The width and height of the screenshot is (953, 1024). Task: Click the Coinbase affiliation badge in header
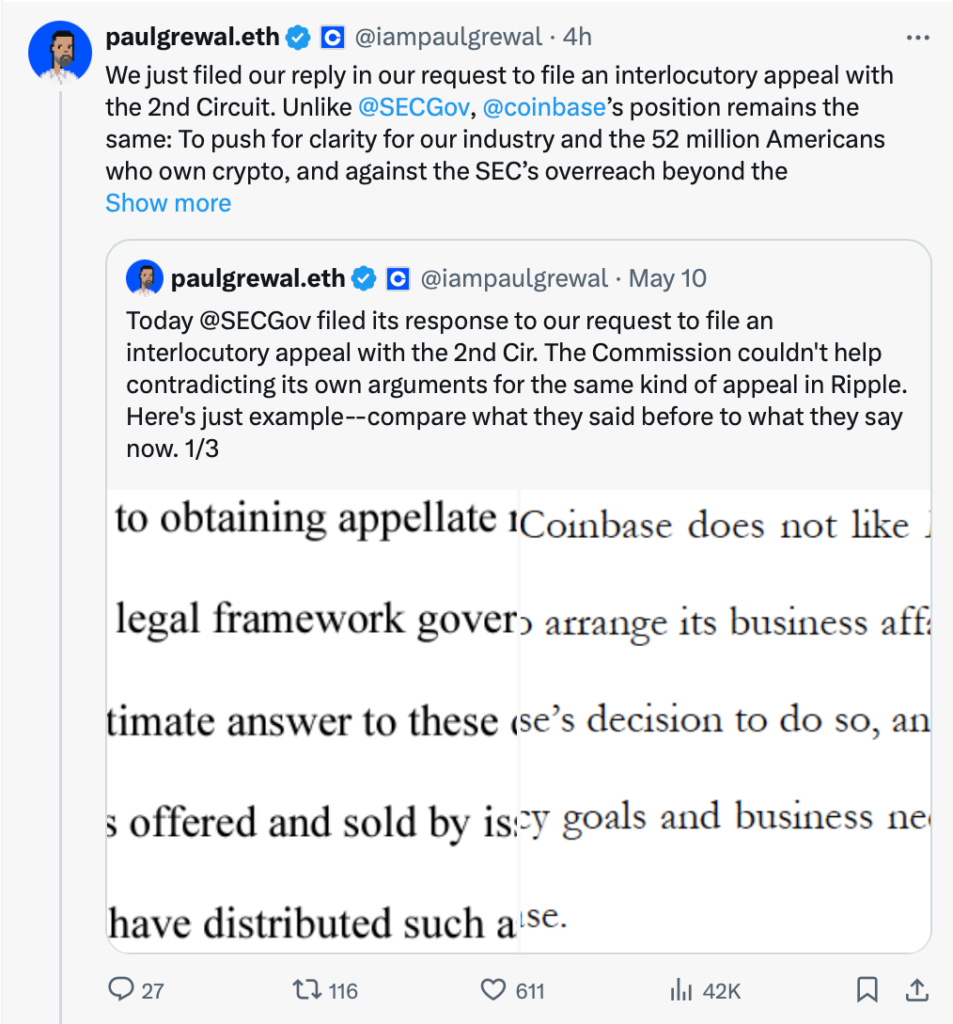[332, 38]
